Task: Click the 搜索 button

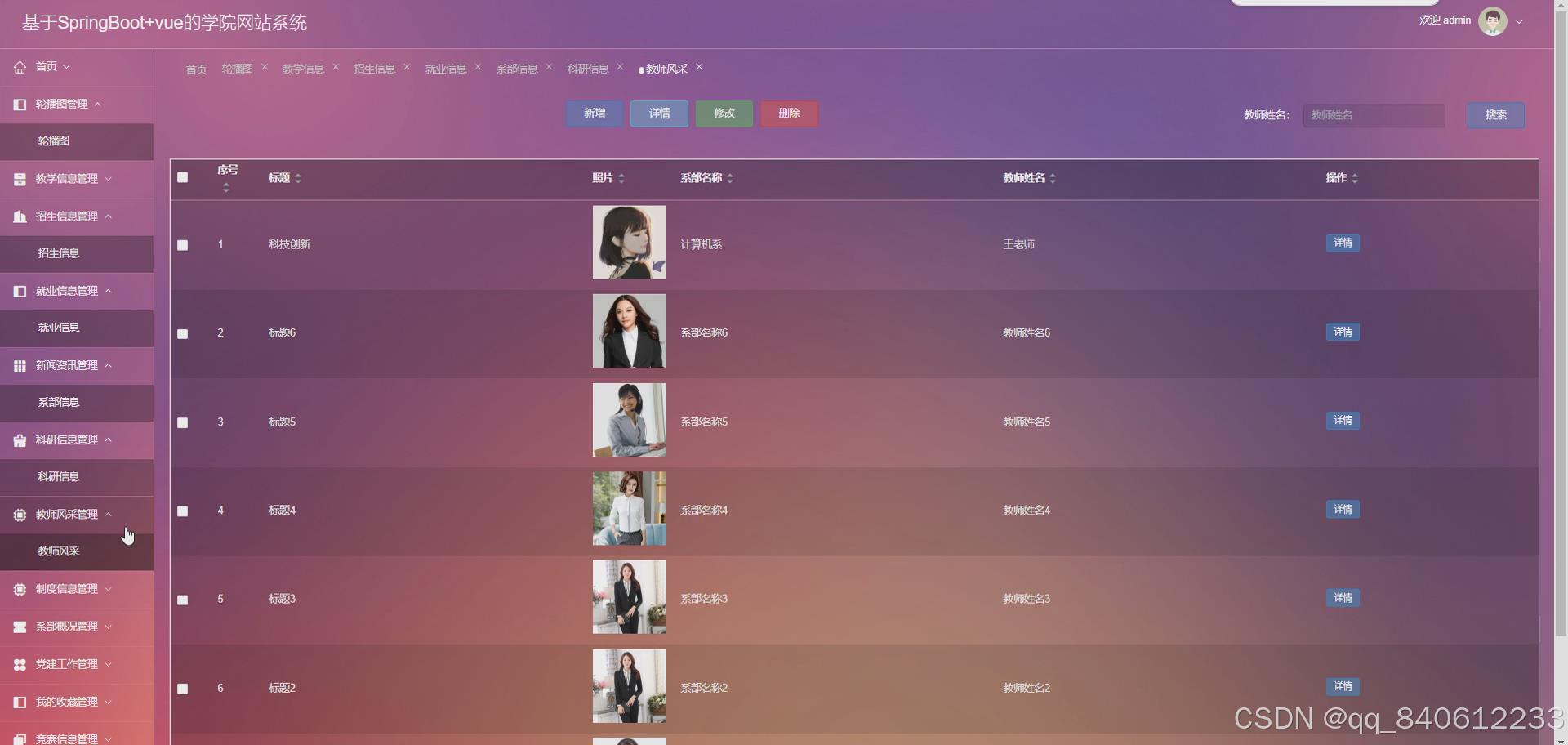Action: point(1495,115)
